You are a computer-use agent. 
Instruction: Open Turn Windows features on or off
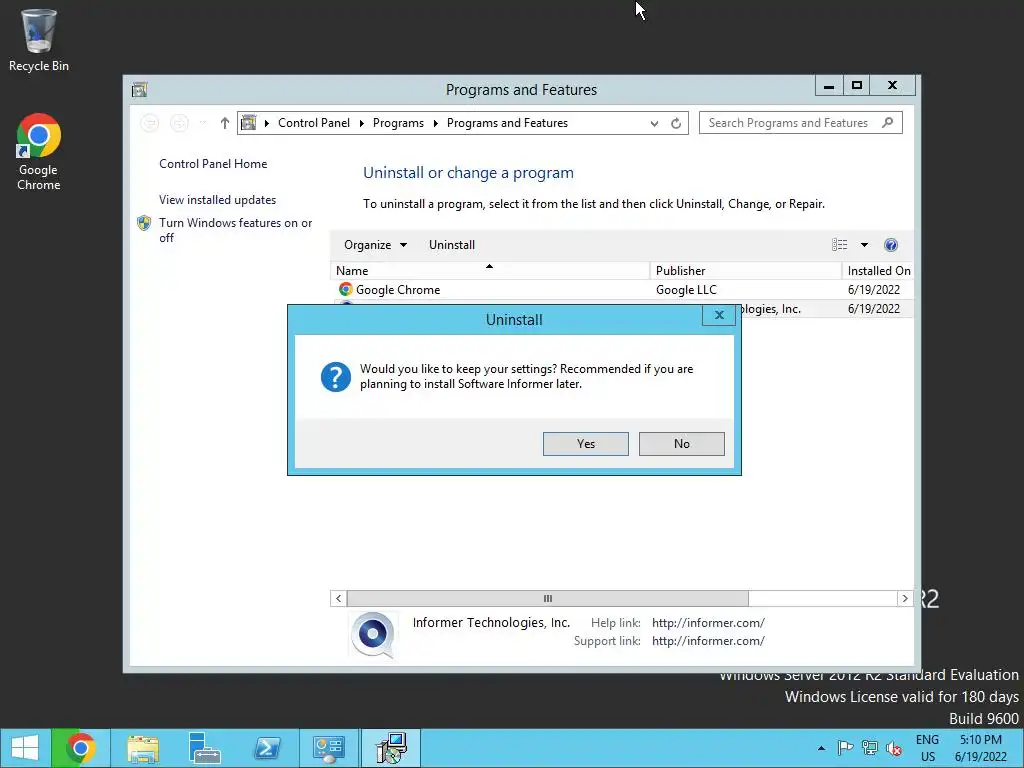tap(236, 230)
